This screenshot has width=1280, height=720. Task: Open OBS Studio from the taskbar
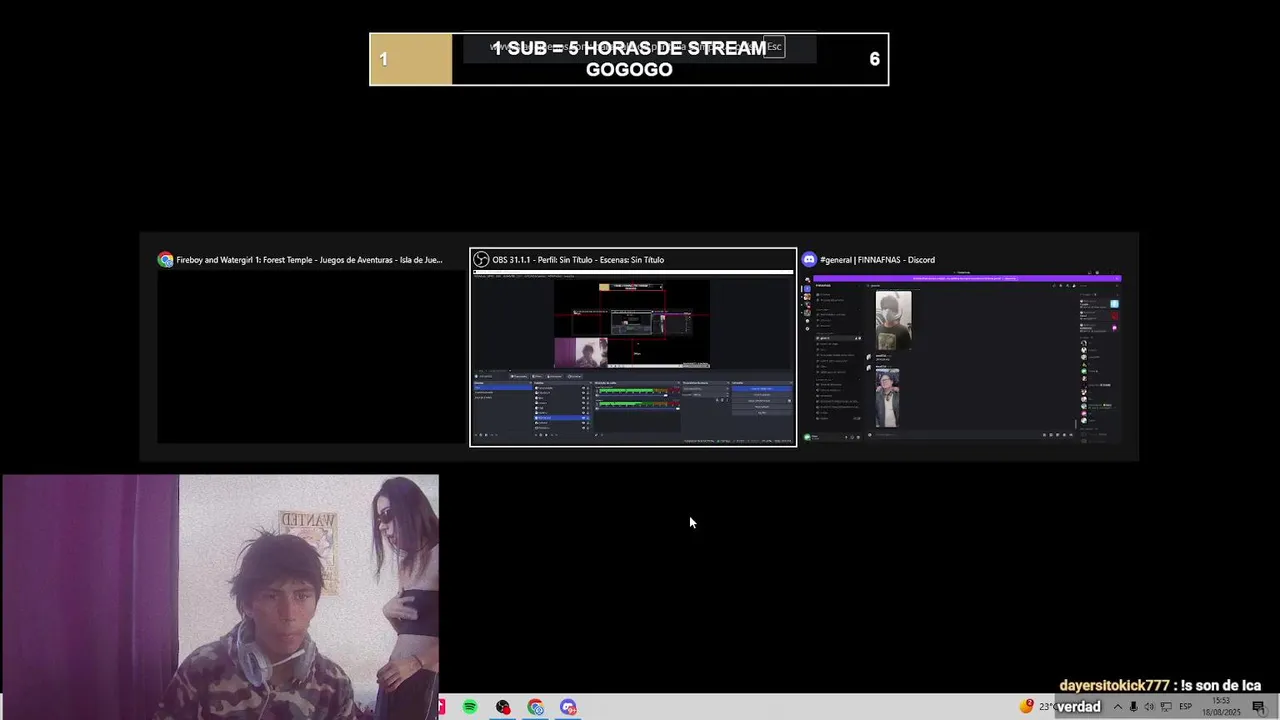tap(503, 707)
